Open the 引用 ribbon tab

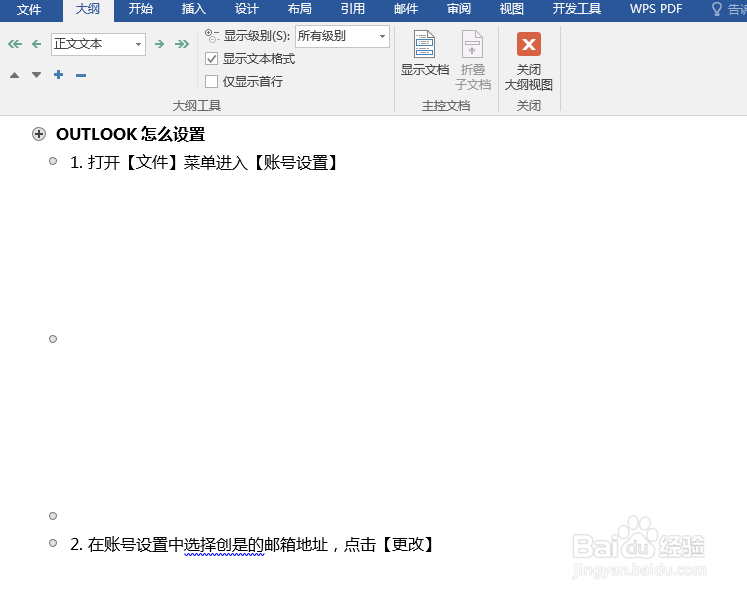tap(353, 9)
